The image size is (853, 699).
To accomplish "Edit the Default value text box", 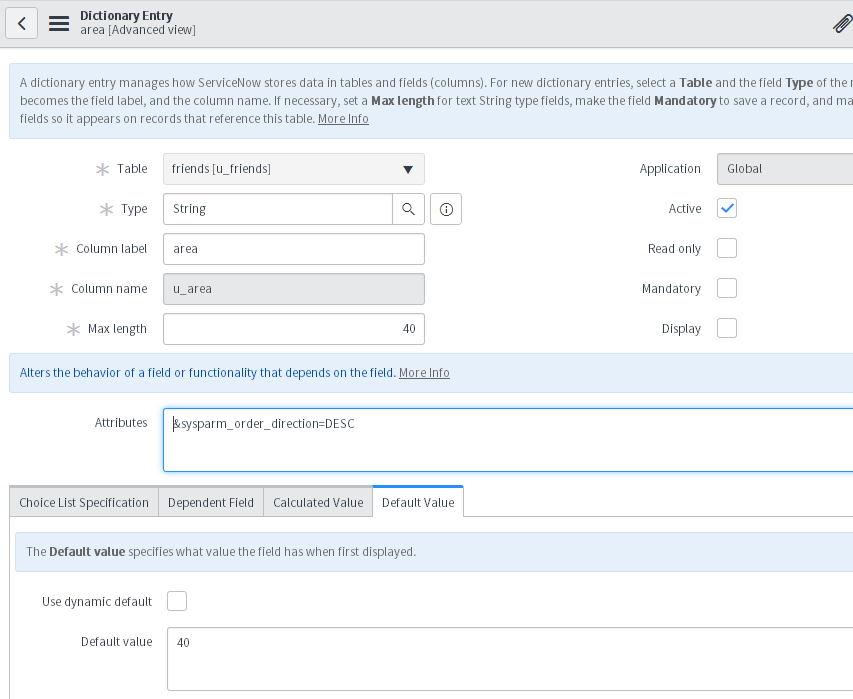I will pyautogui.click(x=510, y=659).
